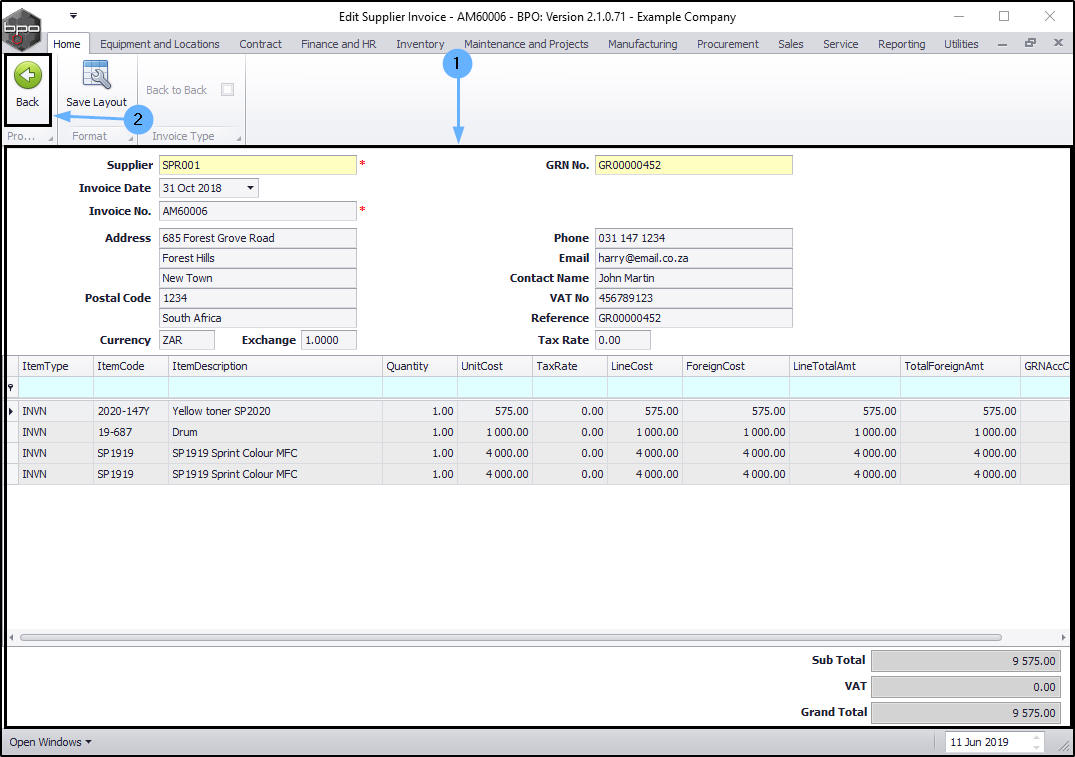
Task: Expand the Invoice Date dropdown
Action: (x=249, y=188)
